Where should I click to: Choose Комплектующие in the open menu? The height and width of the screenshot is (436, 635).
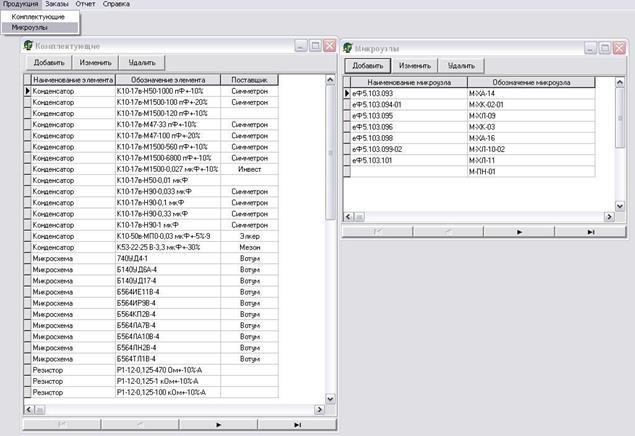point(39,17)
